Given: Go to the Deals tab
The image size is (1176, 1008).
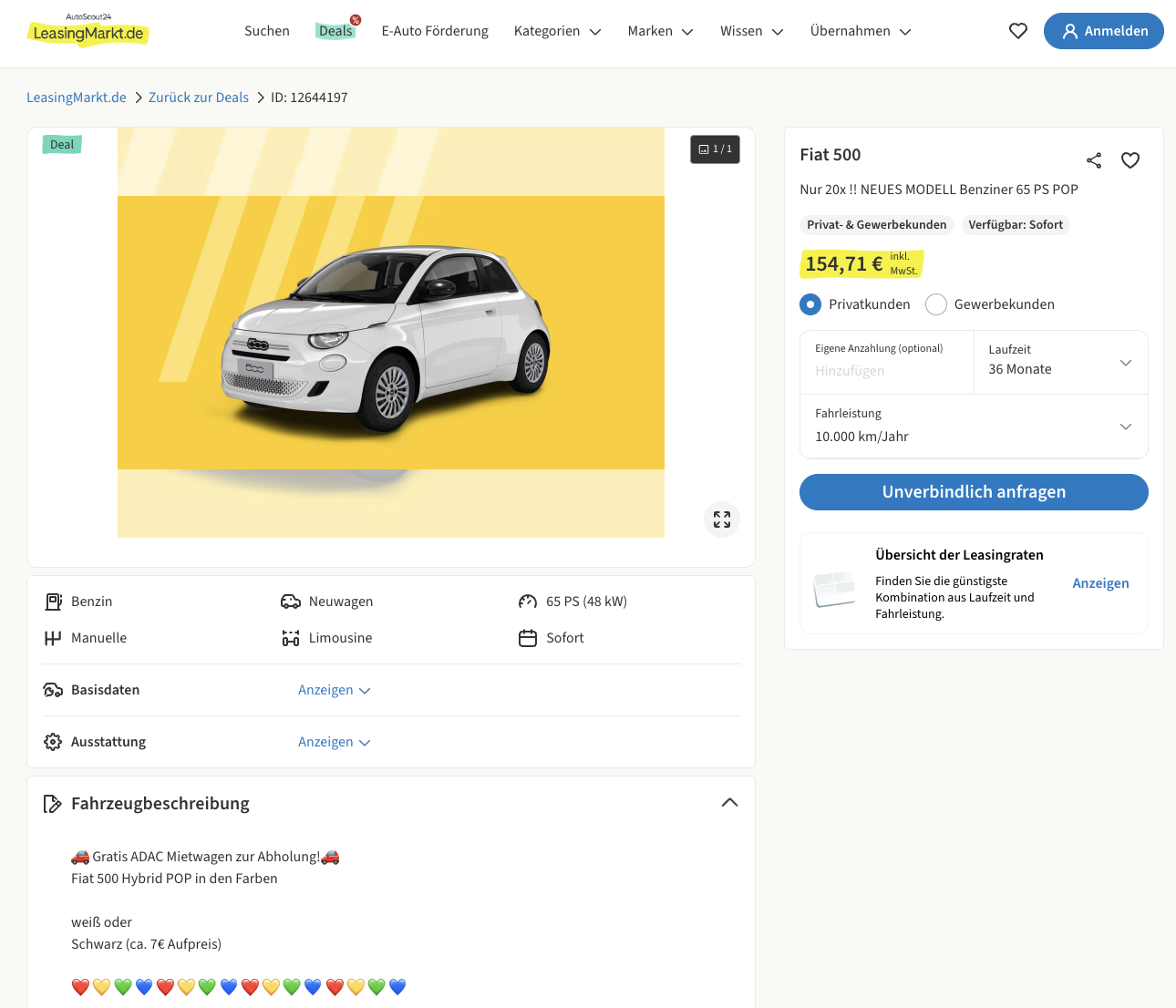Looking at the screenshot, I should pos(335,31).
